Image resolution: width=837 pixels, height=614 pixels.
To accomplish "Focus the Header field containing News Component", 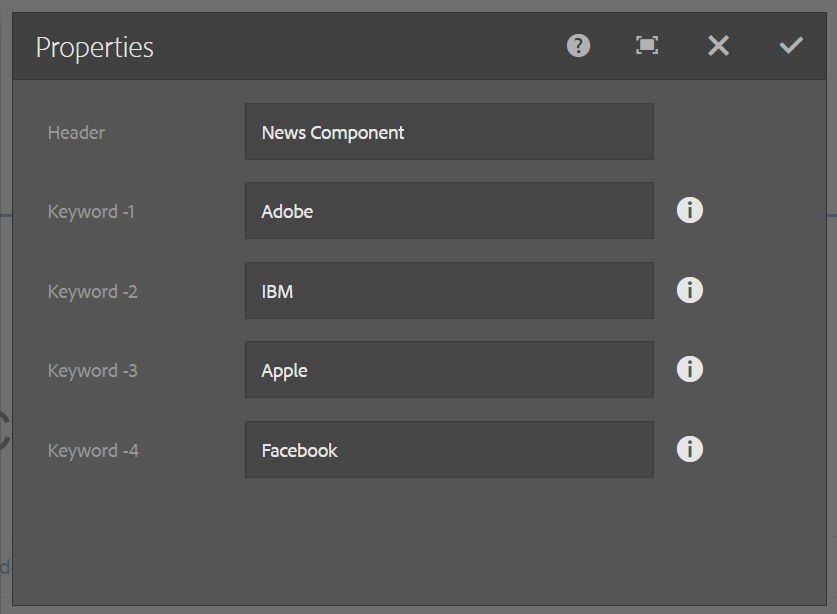I will pyautogui.click(x=449, y=132).
